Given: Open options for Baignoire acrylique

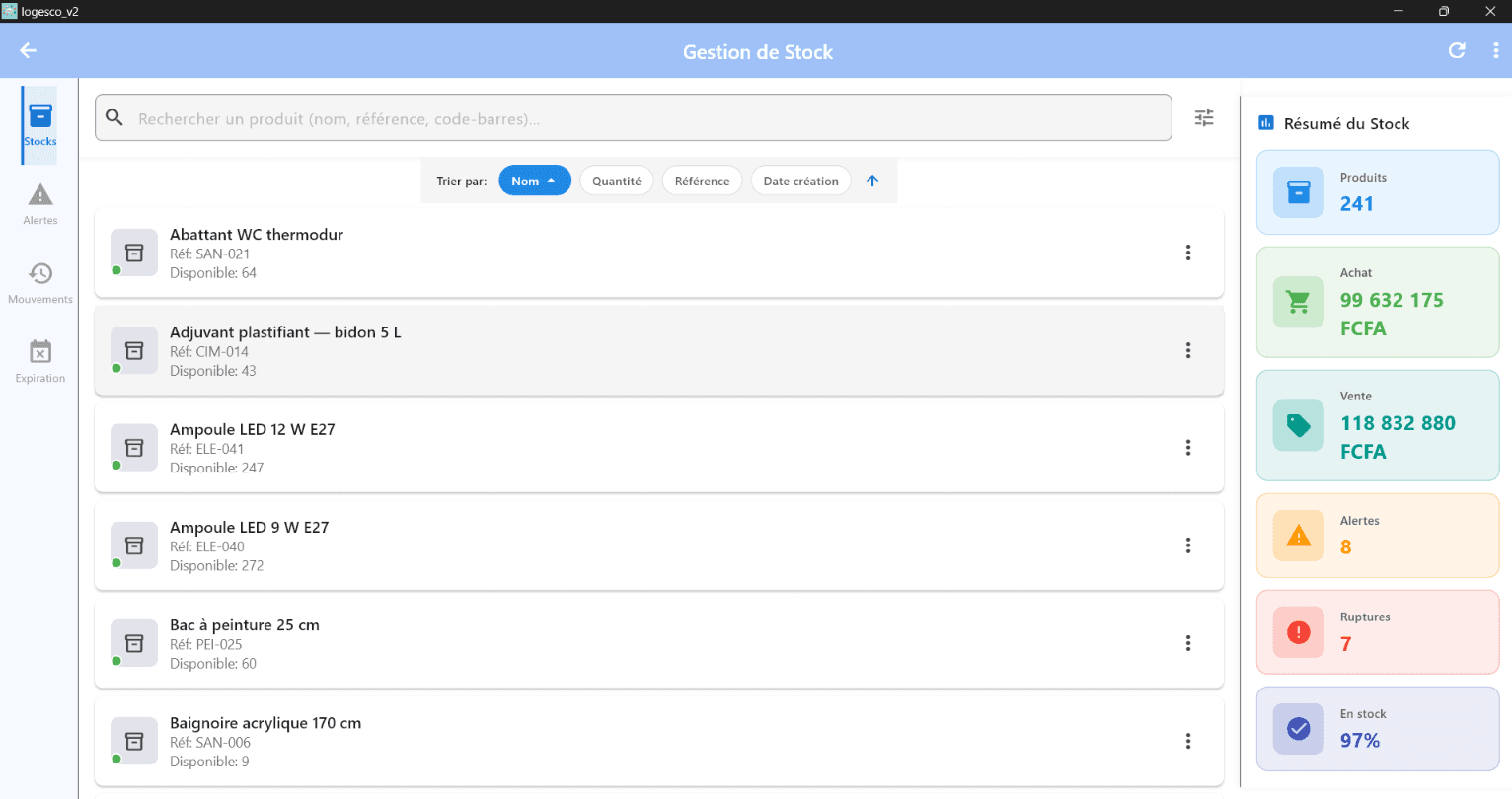Looking at the screenshot, I should tap(1188, 741).
